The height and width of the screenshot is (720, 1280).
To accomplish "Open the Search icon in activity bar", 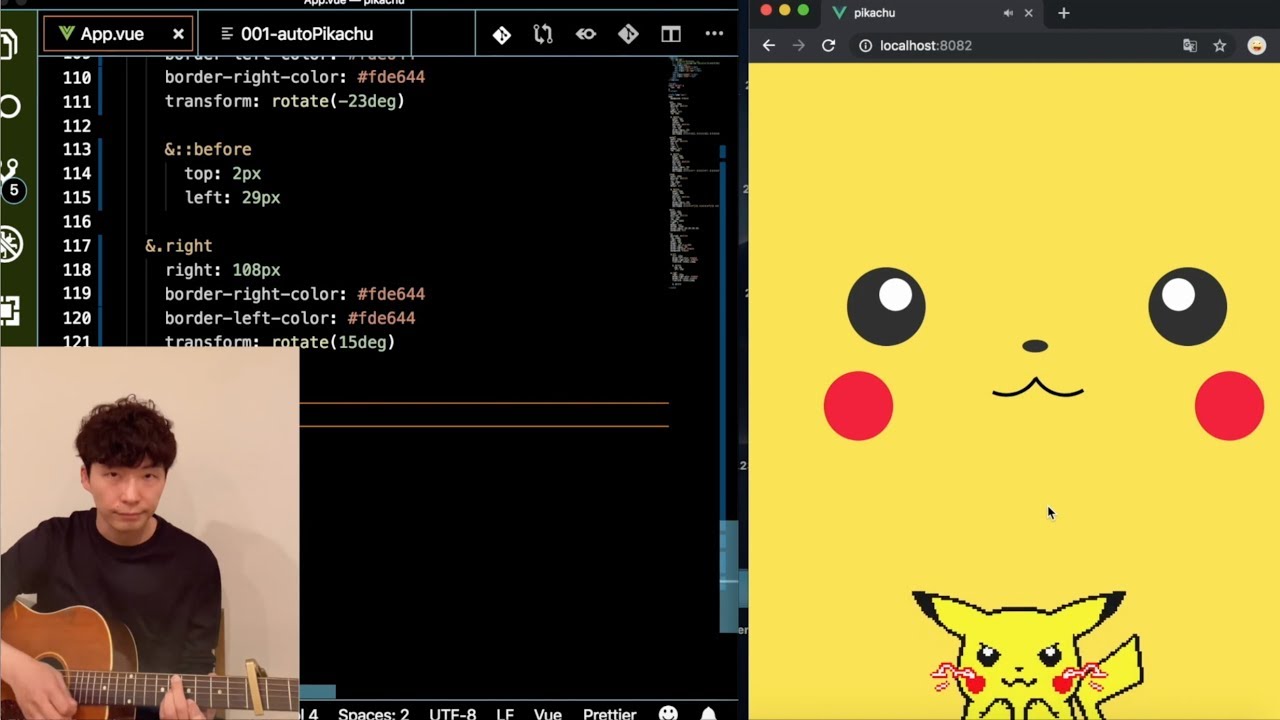I will tap(9, 106).
